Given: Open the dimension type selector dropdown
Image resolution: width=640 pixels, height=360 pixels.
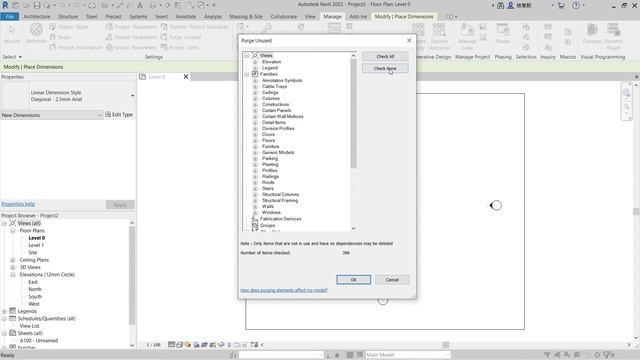Looking at the screenshot, I should 132,96.
